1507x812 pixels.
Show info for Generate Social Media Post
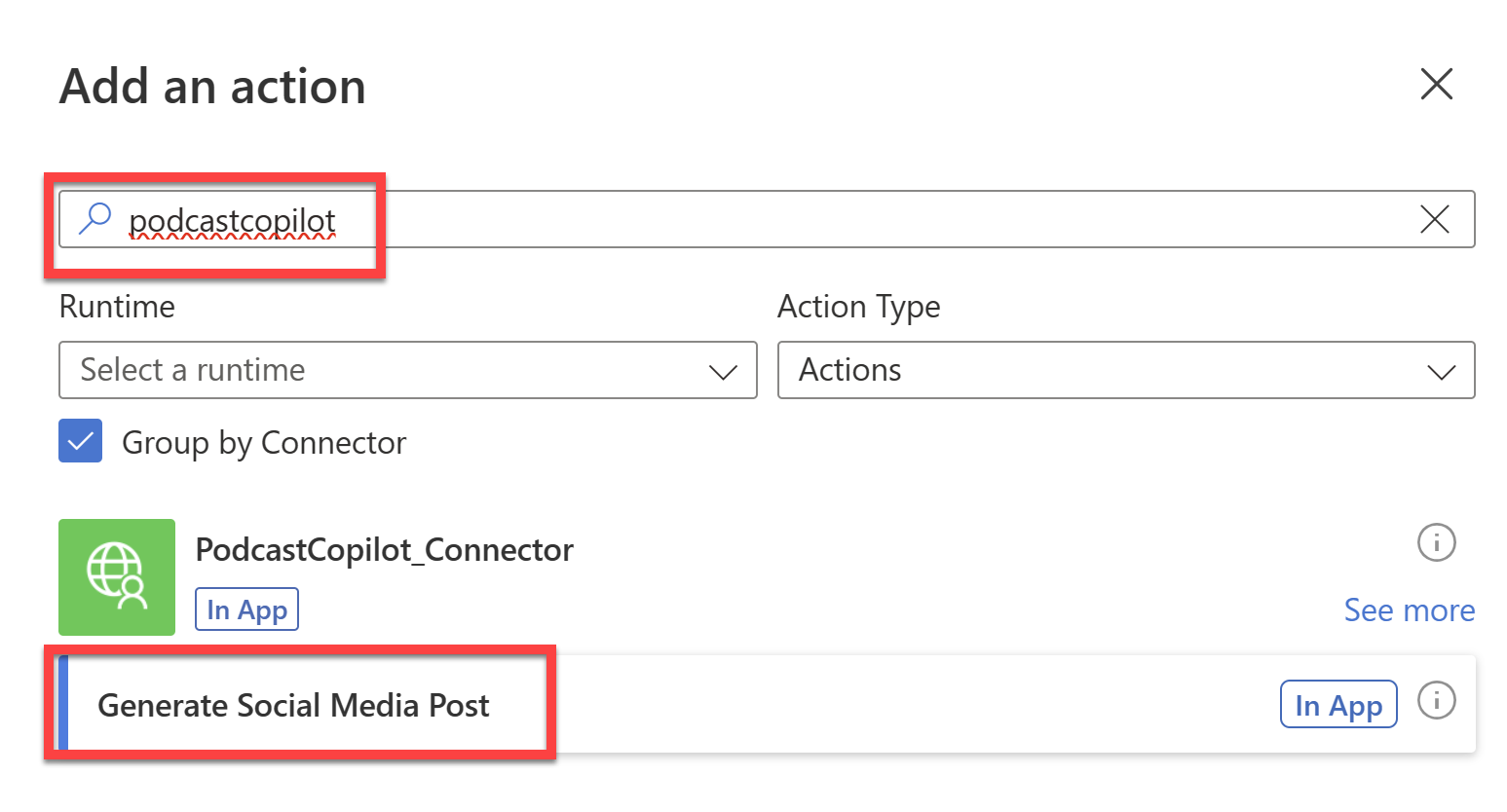coord(1436,700)
